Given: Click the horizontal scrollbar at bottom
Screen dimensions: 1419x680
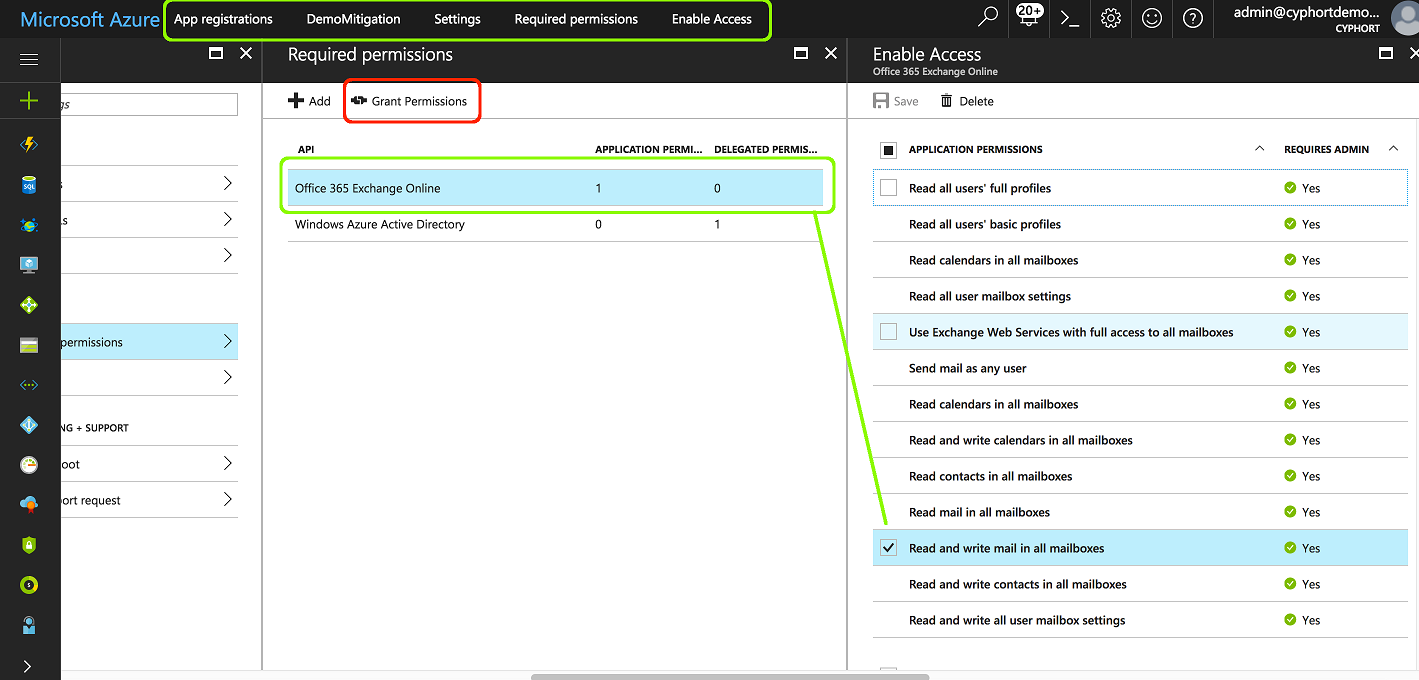Looking at the screenshot, I should click(730, 676).
